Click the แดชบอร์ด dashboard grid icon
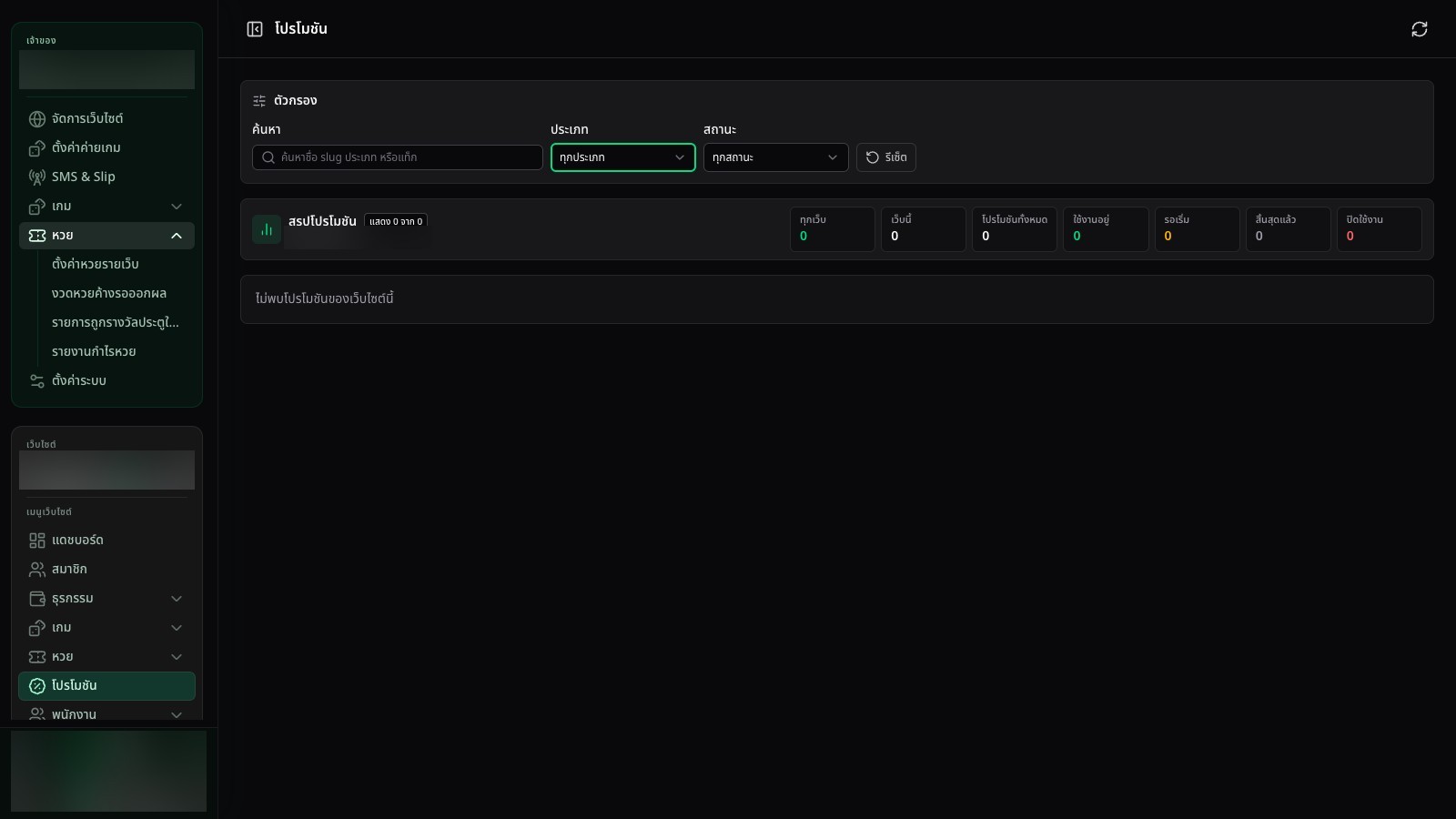The width and height of the screenshot is (1456, 819). (x=37, y=541)
